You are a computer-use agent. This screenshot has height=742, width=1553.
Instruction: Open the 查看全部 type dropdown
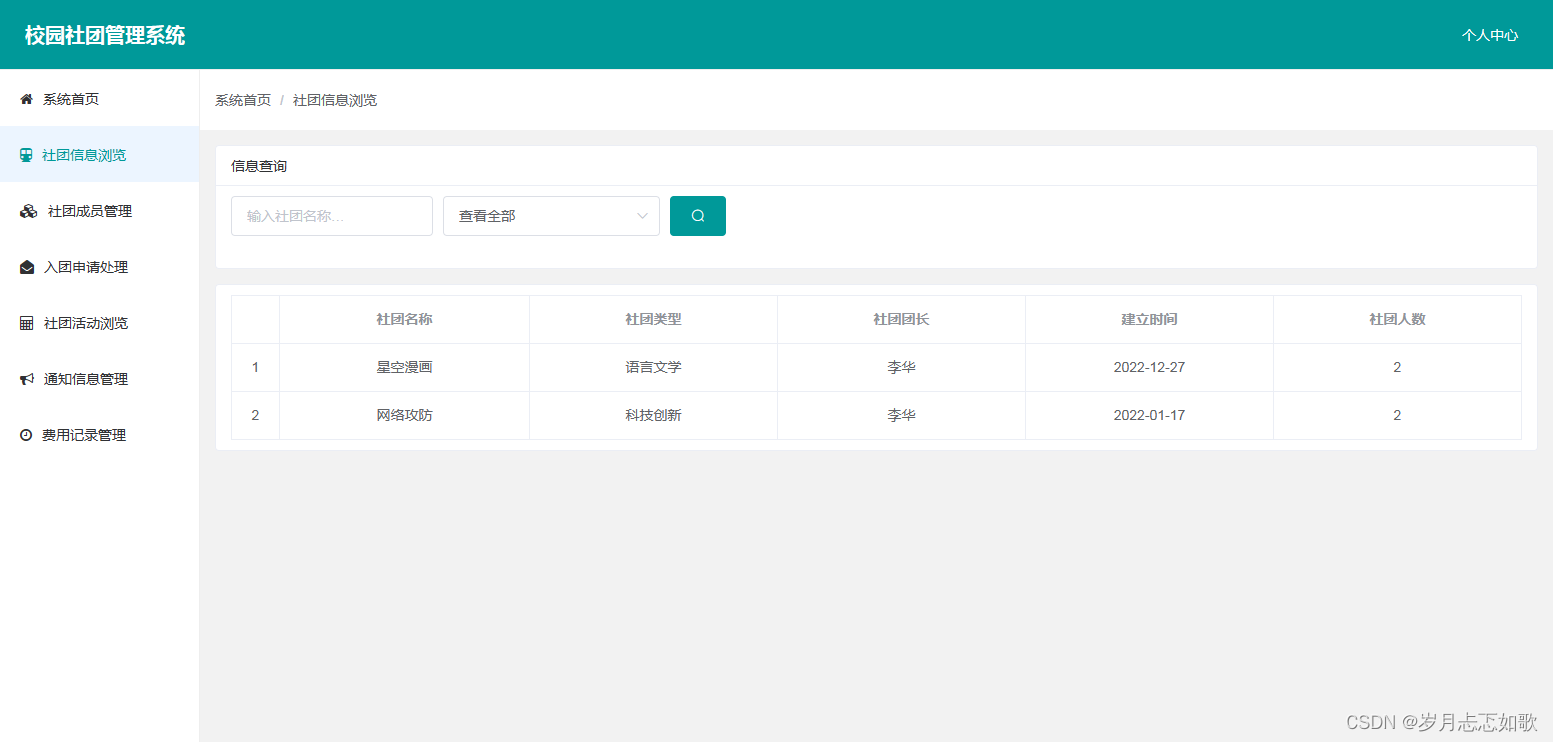[x=551, y=216]
